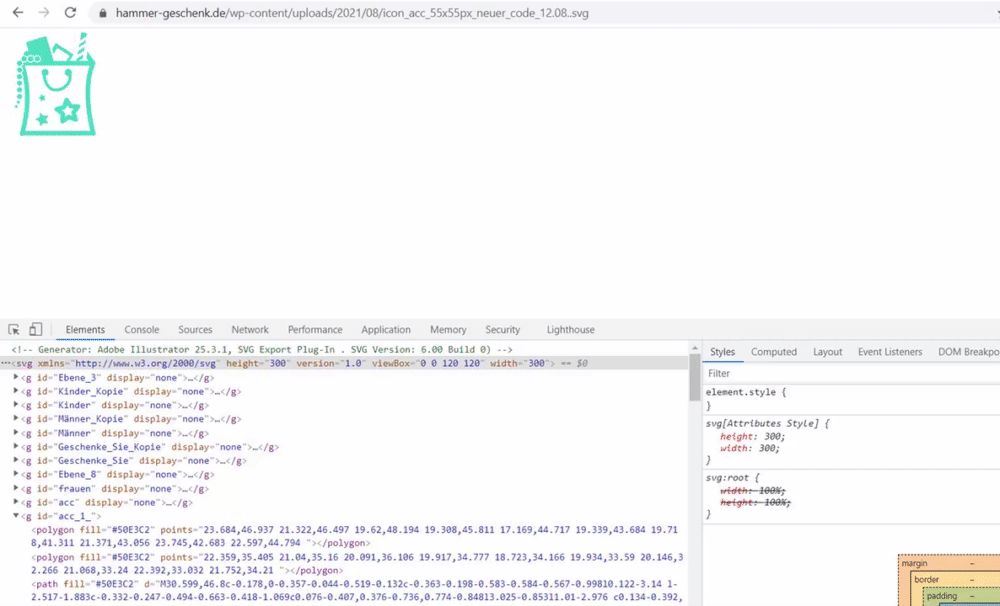Select the Adobe Illustrator generator comment line
The width and height of the screenshot is (1000, 606).
(x=262, y=350)
